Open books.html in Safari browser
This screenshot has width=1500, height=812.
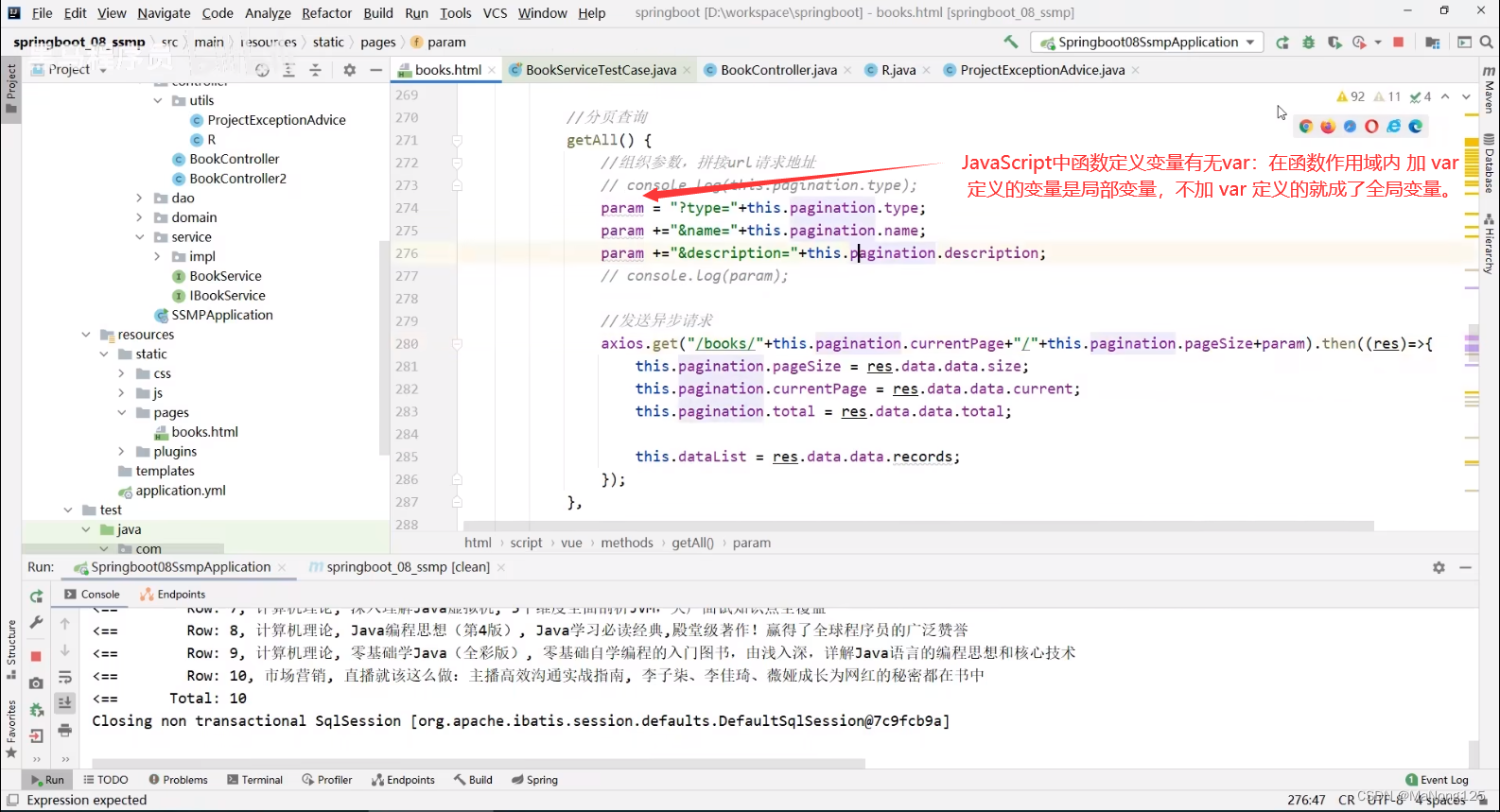(x=1350, y=127)
